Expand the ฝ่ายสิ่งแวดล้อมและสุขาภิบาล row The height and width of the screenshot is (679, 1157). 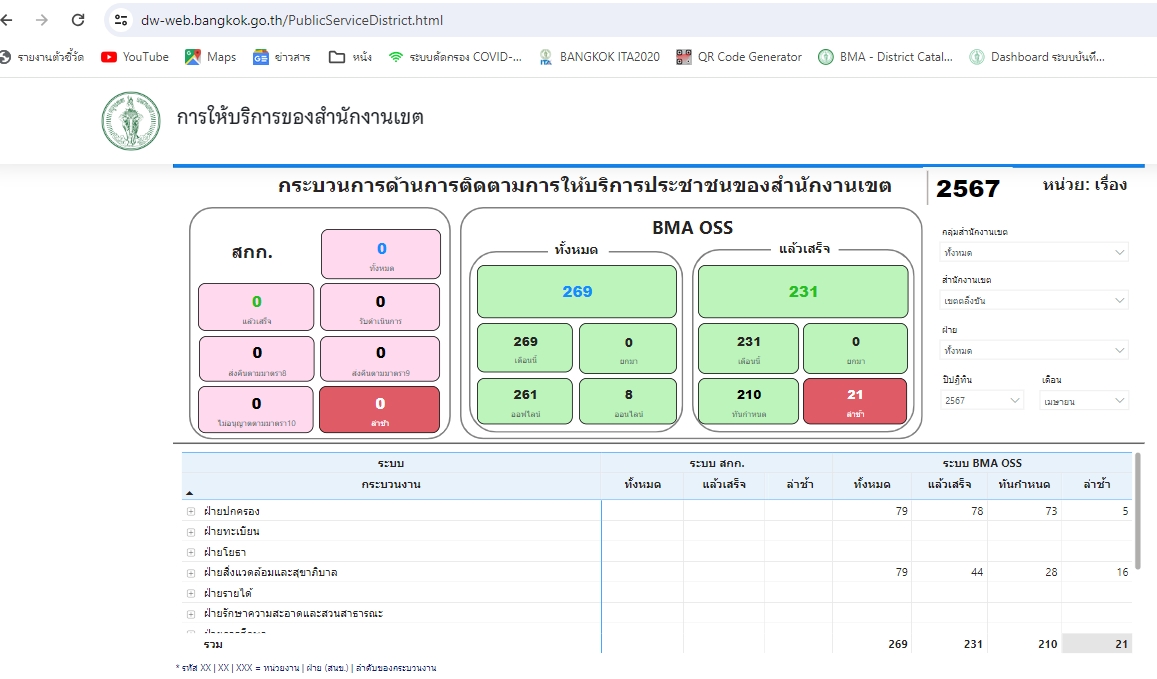pyautogui.click(x=191, y=573)
